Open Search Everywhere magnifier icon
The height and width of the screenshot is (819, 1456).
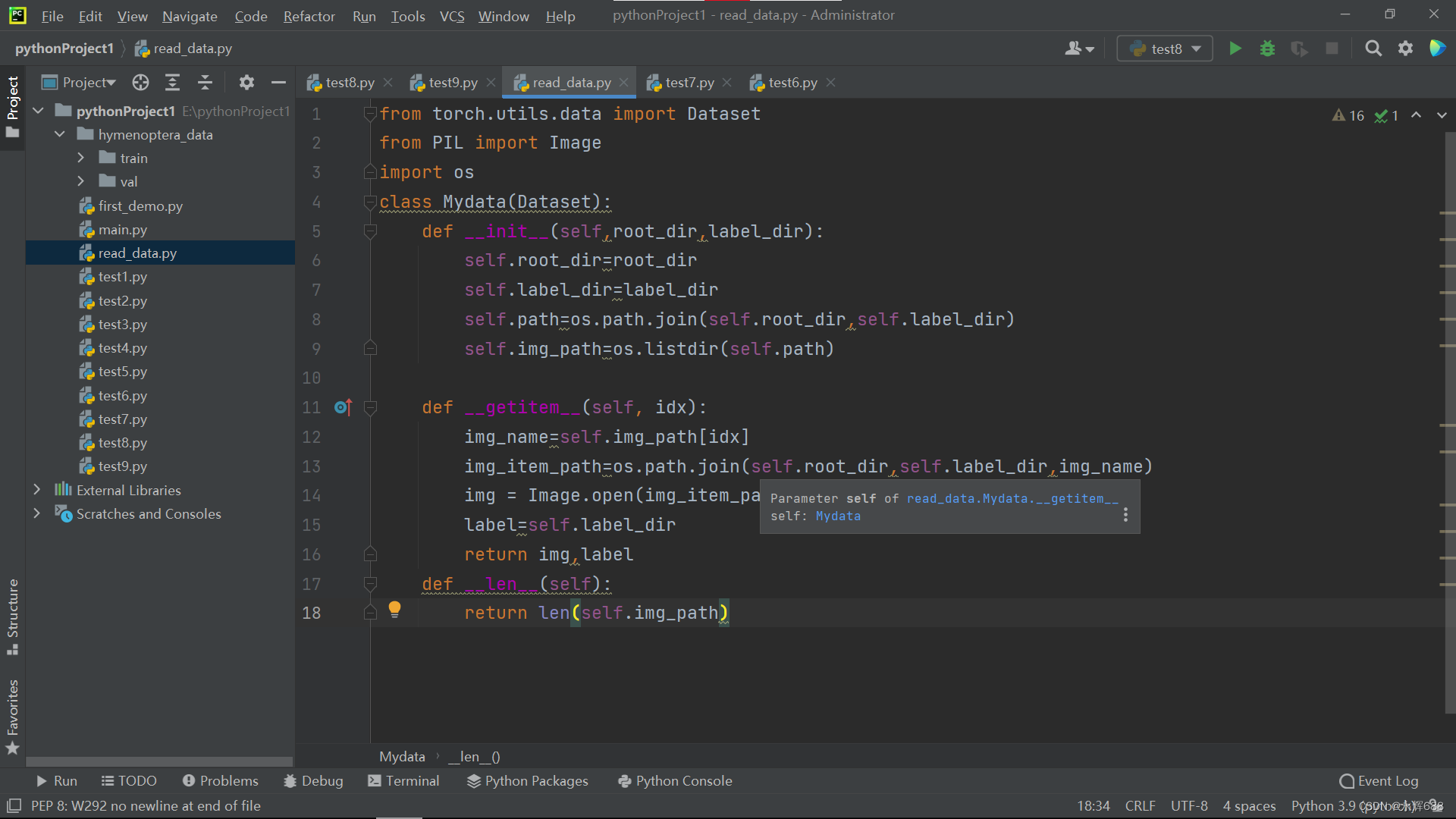coord(1373,49)
